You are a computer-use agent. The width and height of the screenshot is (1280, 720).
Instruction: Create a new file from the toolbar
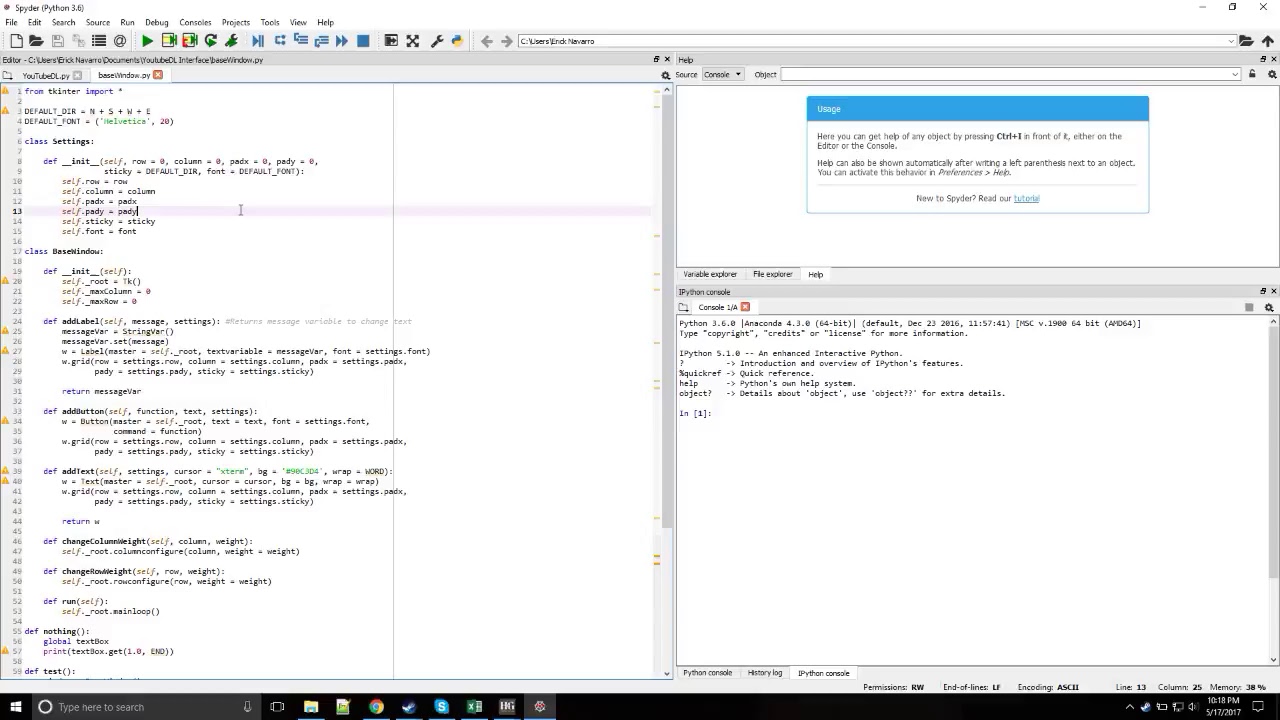[16, 41]
